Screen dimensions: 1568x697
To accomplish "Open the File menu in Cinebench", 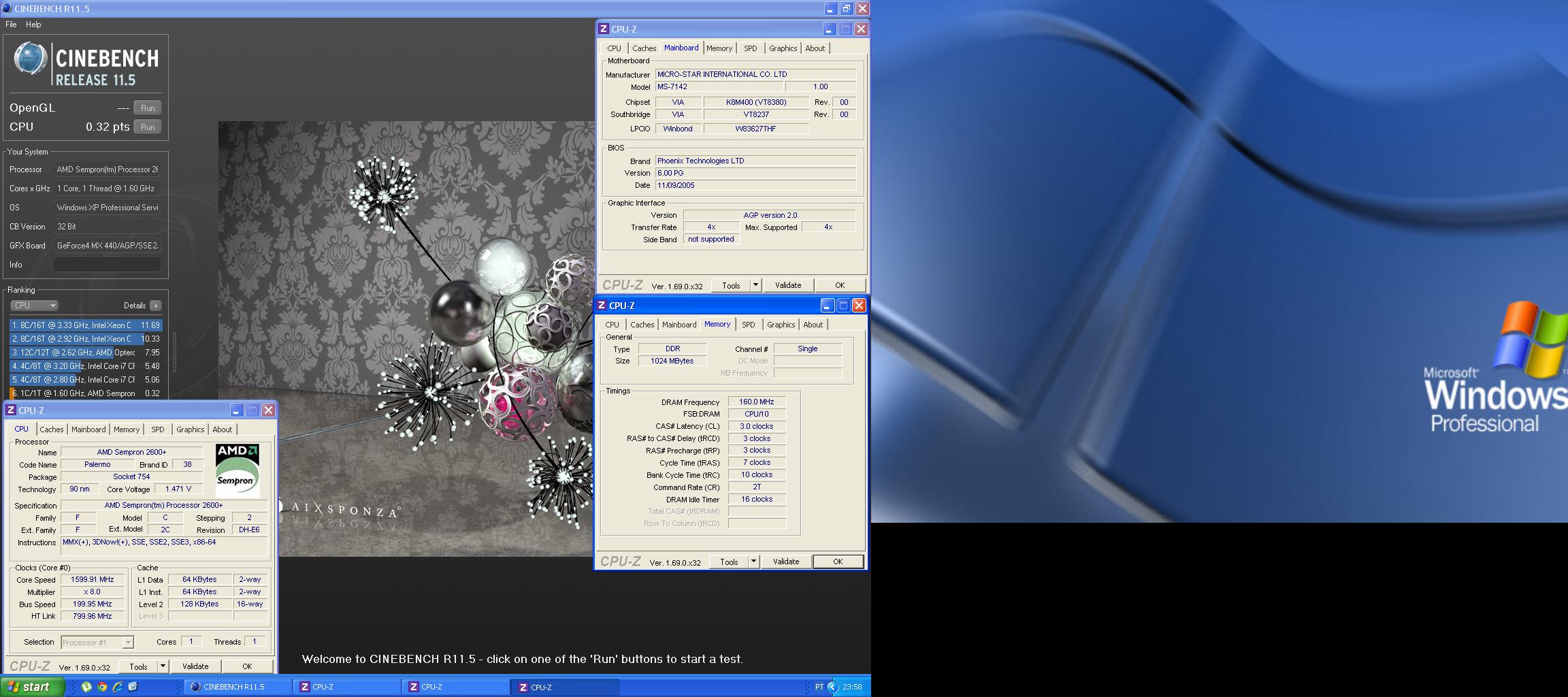I will coord(11,25).
